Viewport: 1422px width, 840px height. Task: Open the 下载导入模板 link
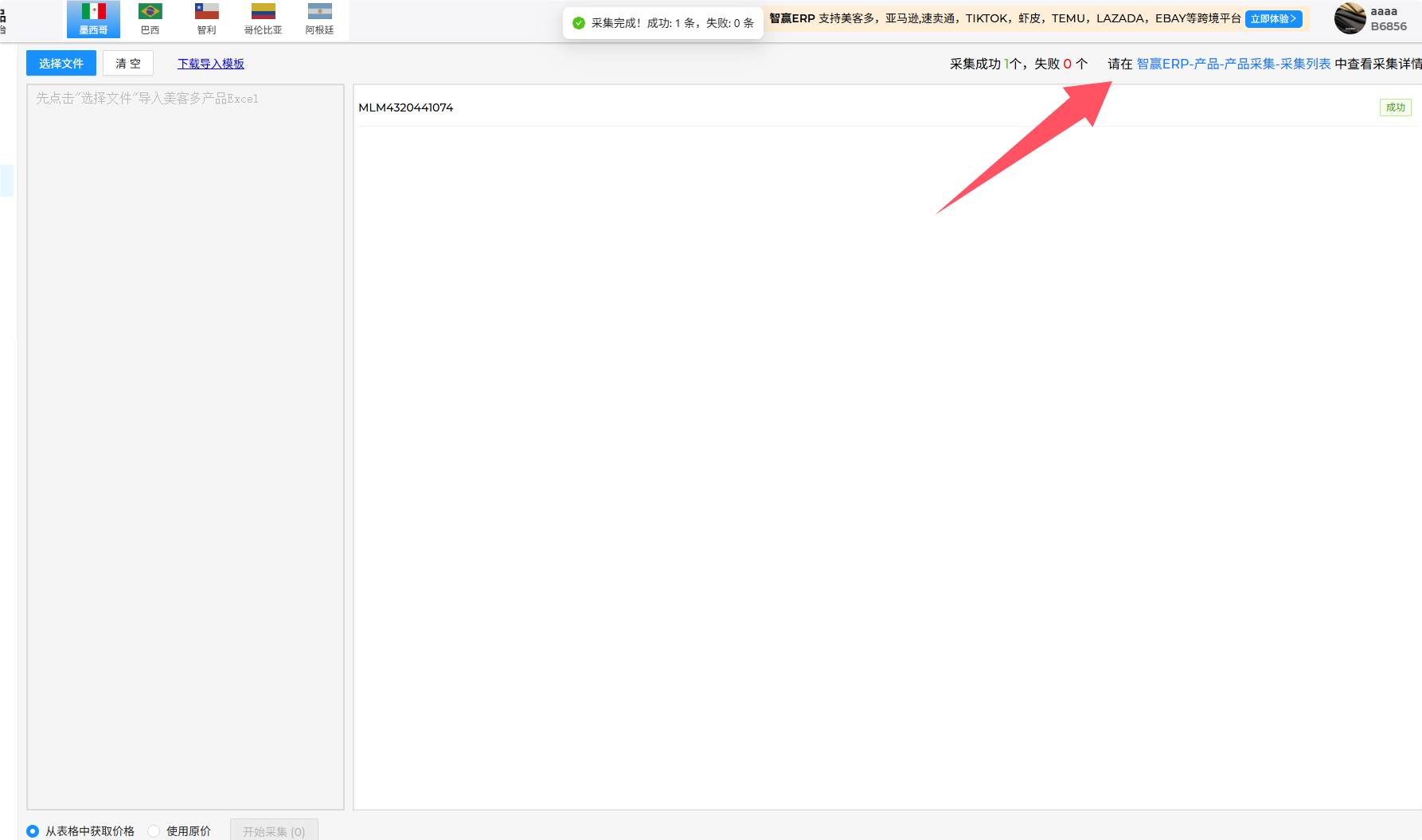[x=211, y=64]
